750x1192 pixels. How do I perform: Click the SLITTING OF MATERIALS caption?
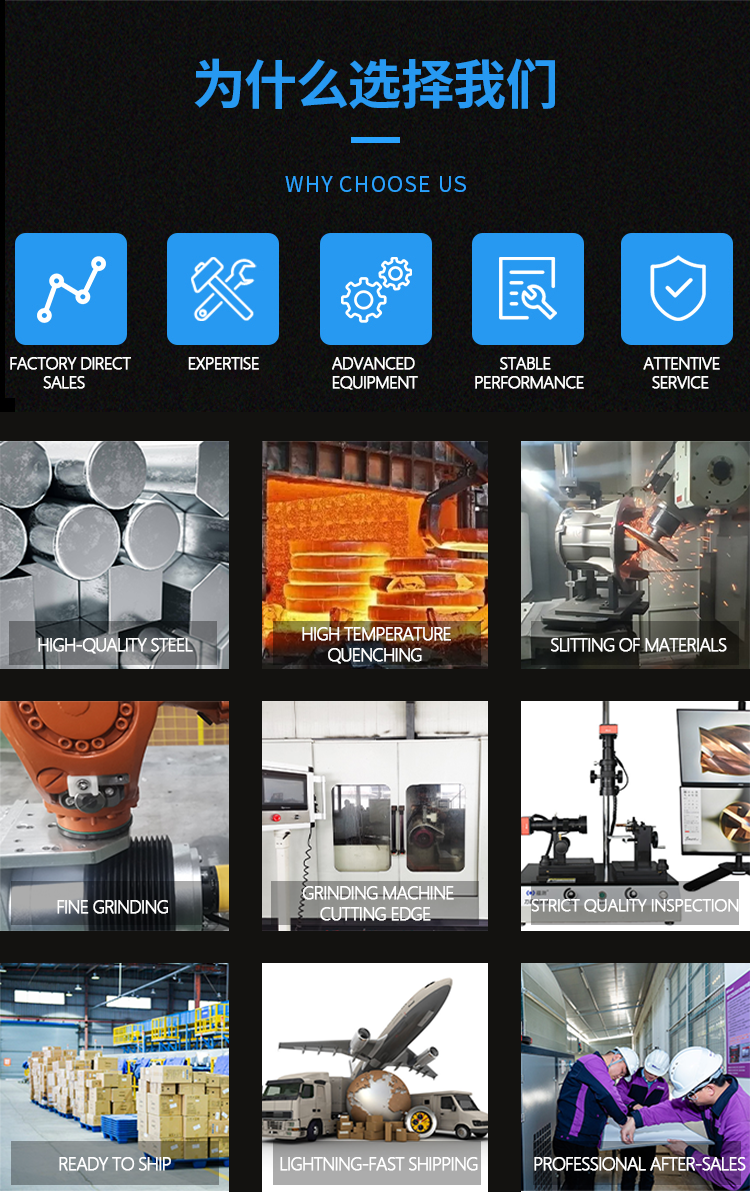click(x=638, y=645)
